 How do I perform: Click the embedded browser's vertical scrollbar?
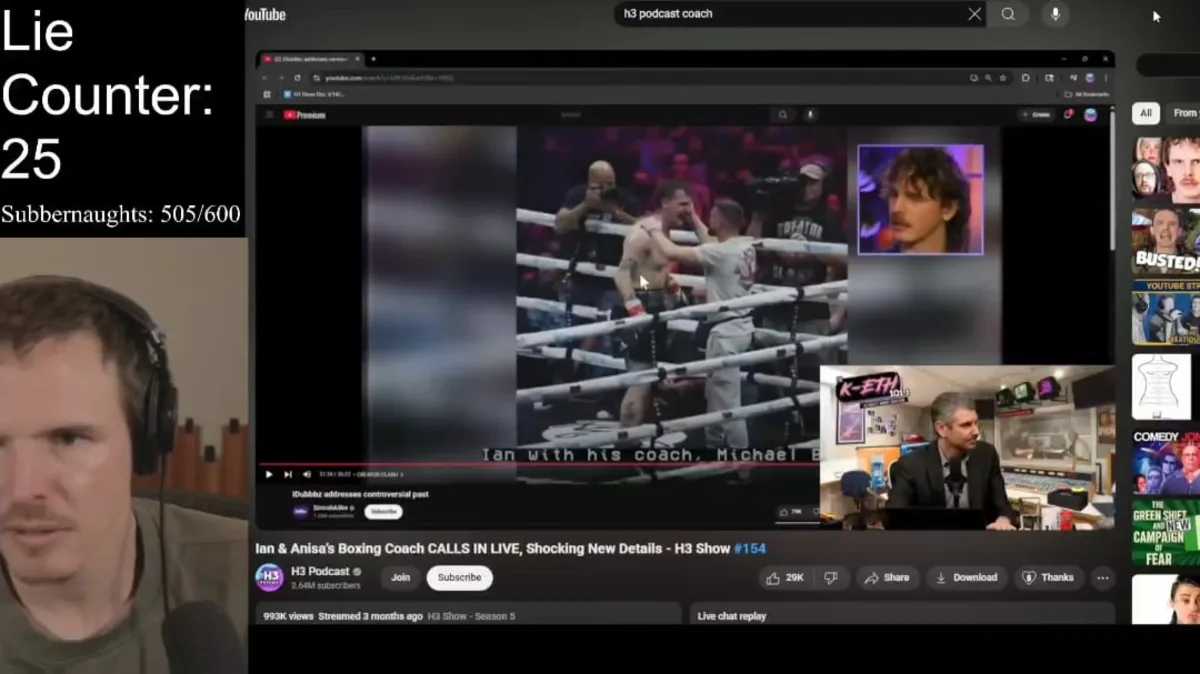[x=1111, y=180]
